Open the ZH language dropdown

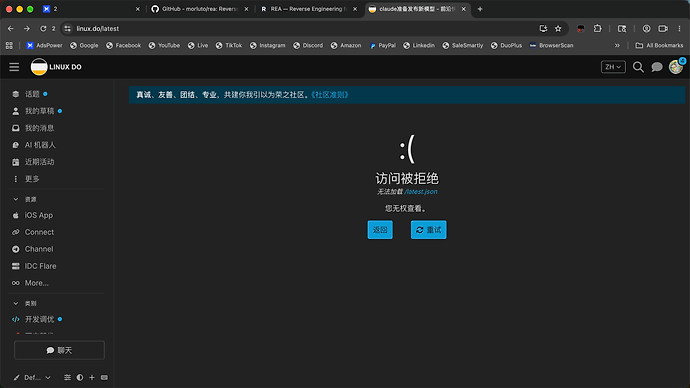(613, 67)
